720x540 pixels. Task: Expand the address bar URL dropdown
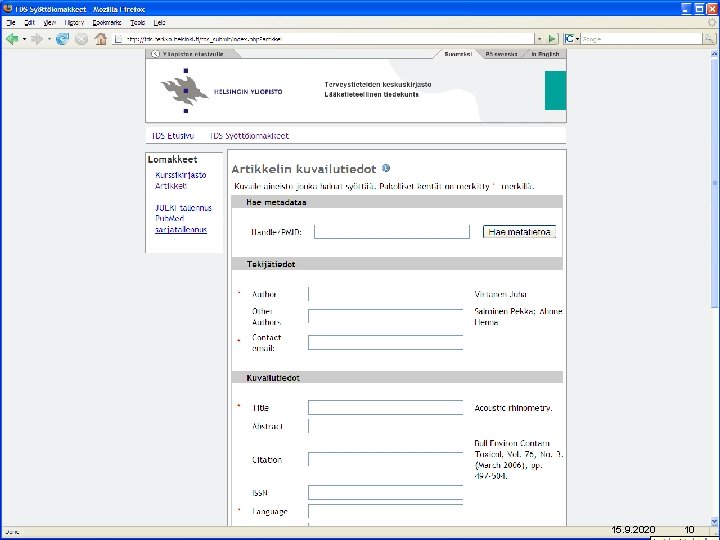[540, 39]
